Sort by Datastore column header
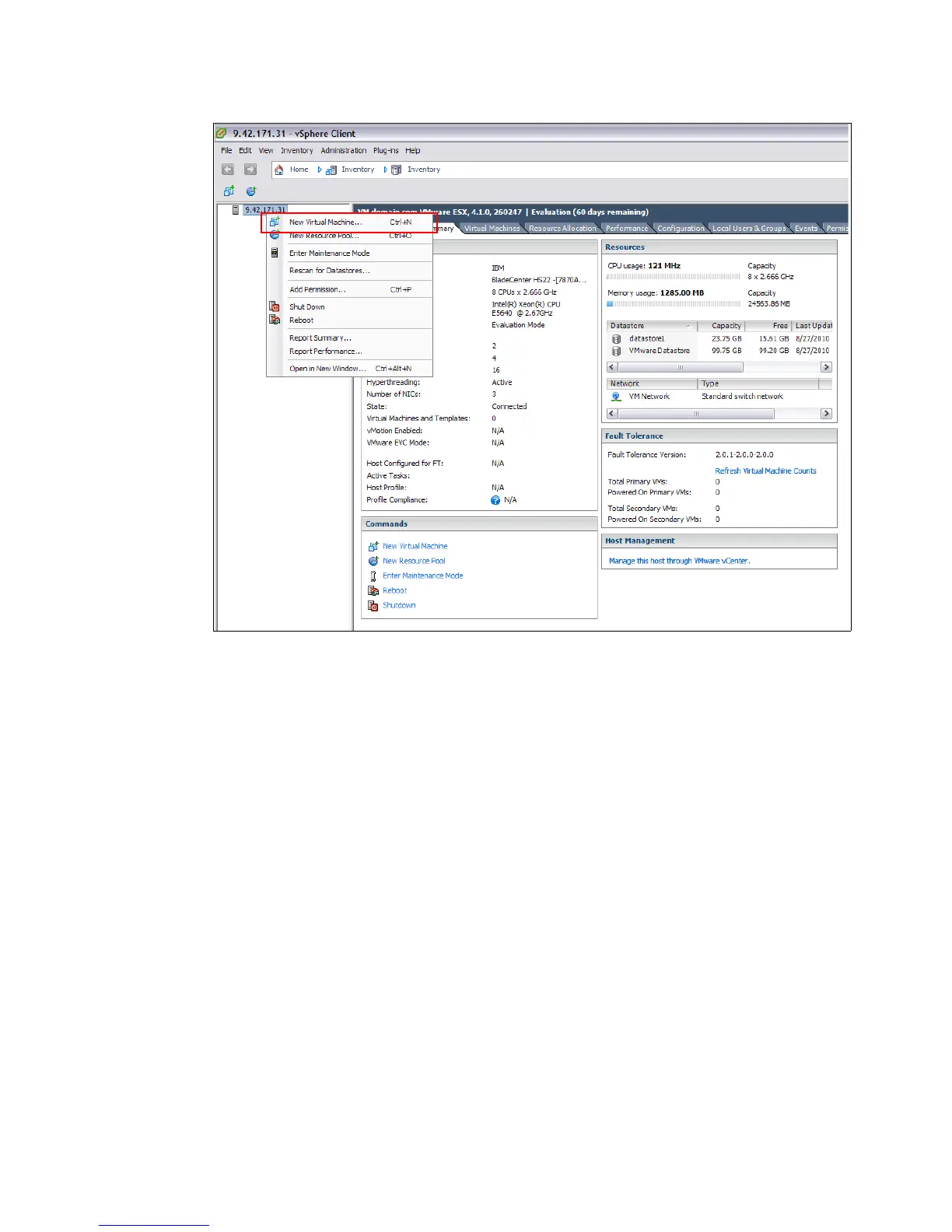The width and height of the screenshot is (952, 1232). click(652, 326)
